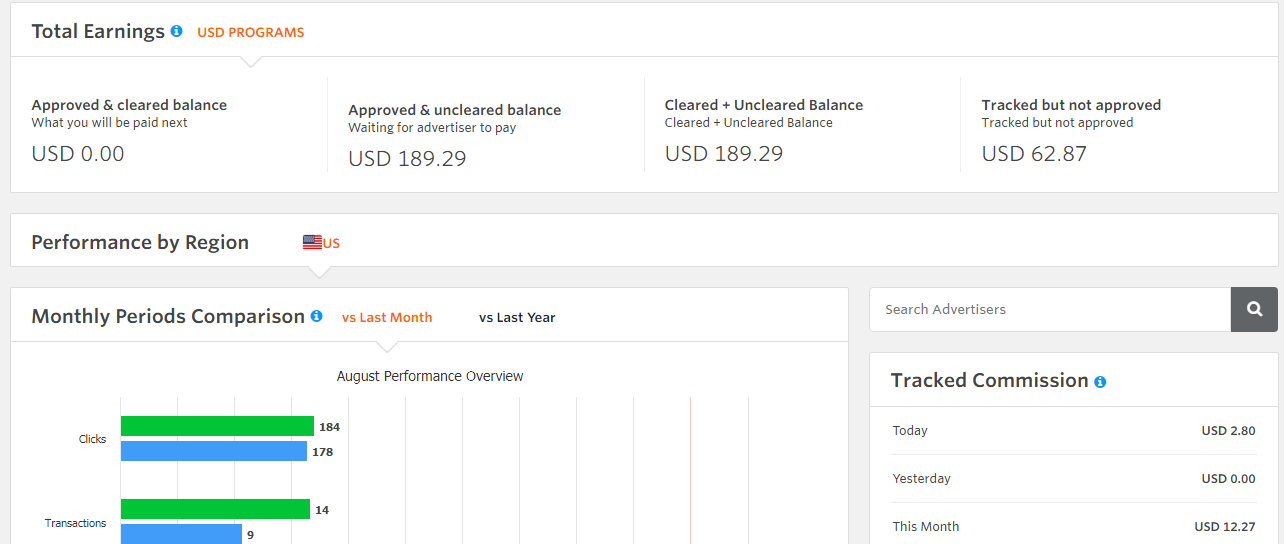Click the Approved & uncleared balance USD 189.29
This screenshot has width=1284, height=544.
[407, 159]
